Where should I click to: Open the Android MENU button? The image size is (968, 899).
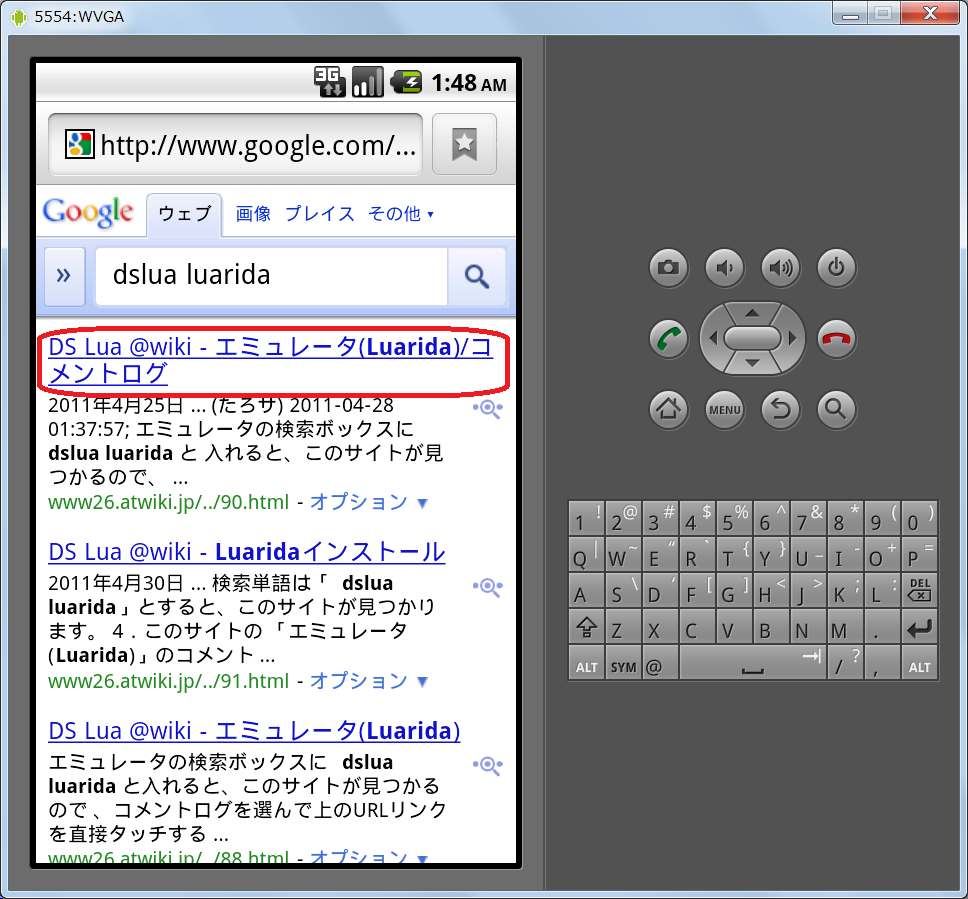coord(724,409)
